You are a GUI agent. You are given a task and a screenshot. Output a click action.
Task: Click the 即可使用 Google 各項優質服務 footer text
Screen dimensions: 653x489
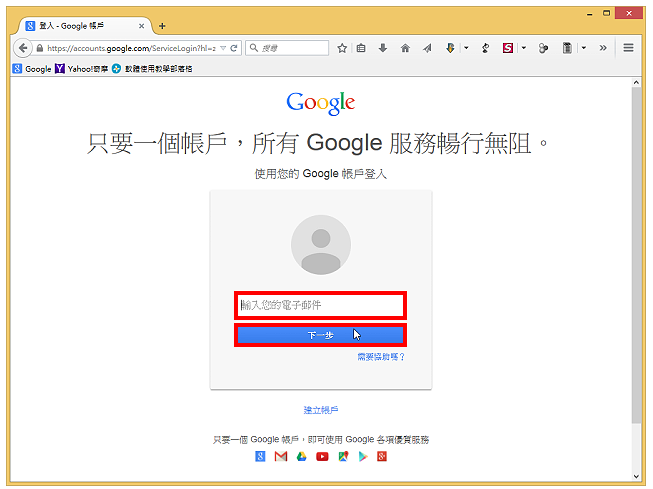[368, 439]
